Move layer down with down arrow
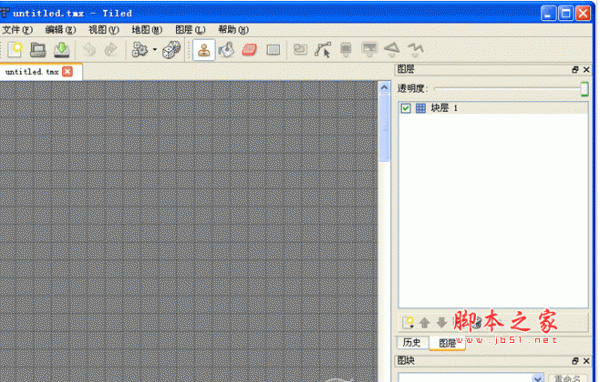 [x=442, y=323]
